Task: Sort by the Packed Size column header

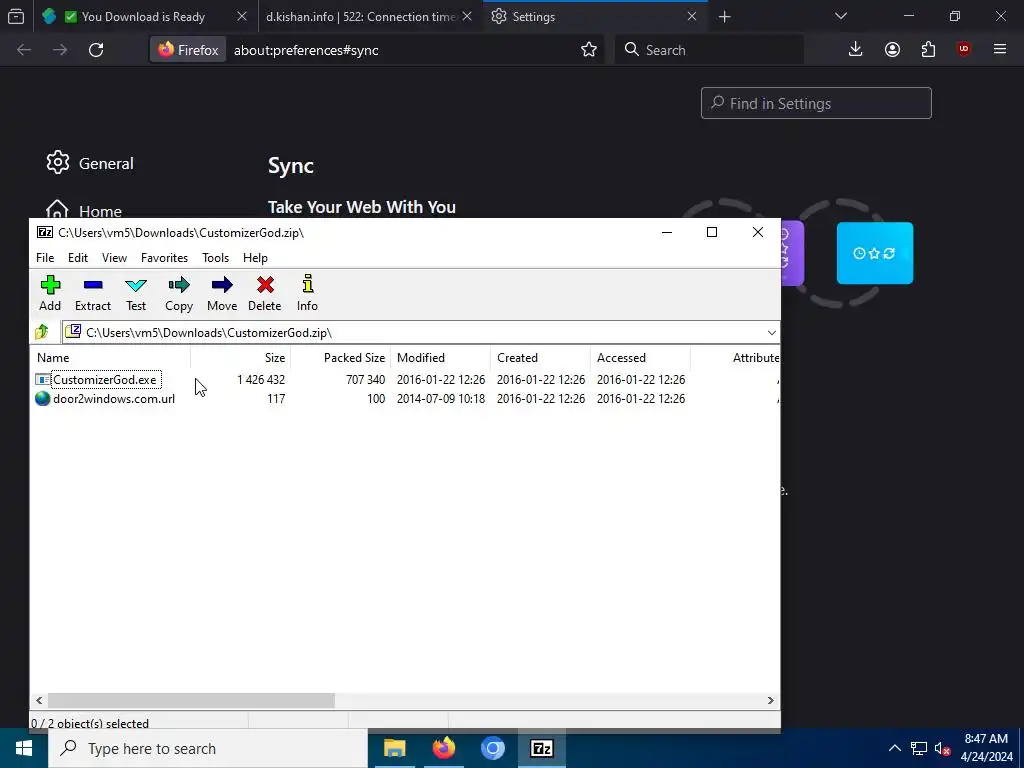Action: click(340, 358)
